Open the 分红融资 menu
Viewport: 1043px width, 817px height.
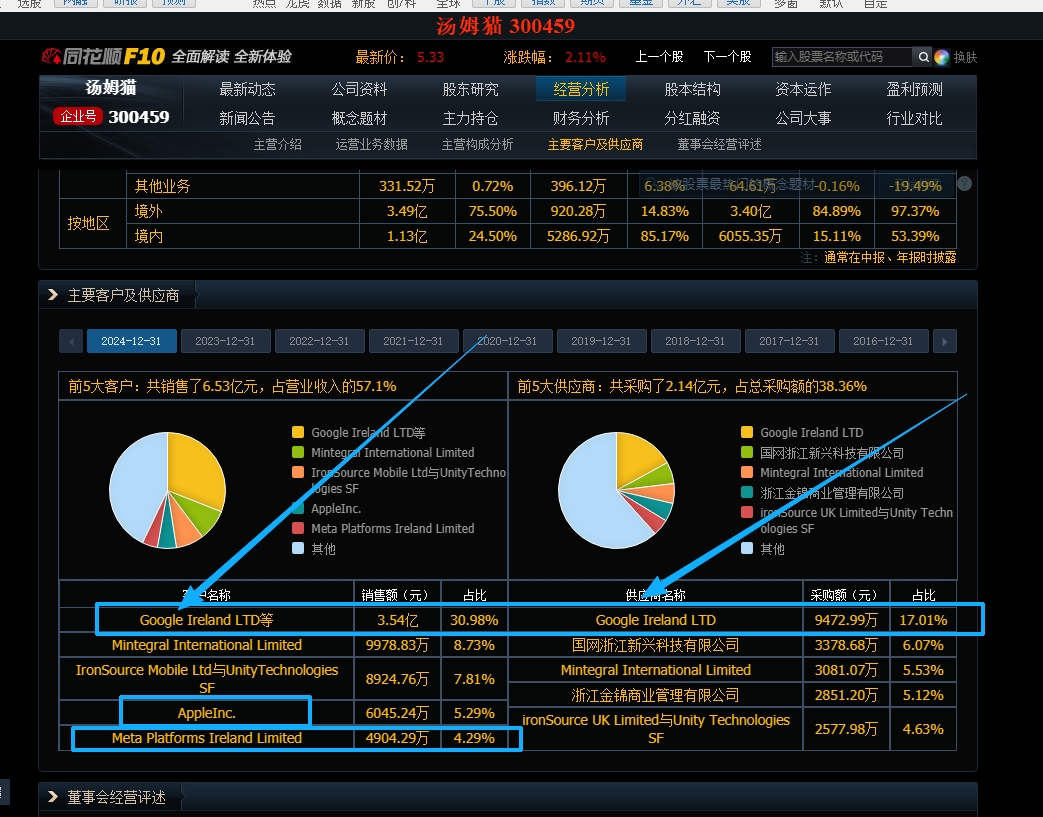point(692,118)
